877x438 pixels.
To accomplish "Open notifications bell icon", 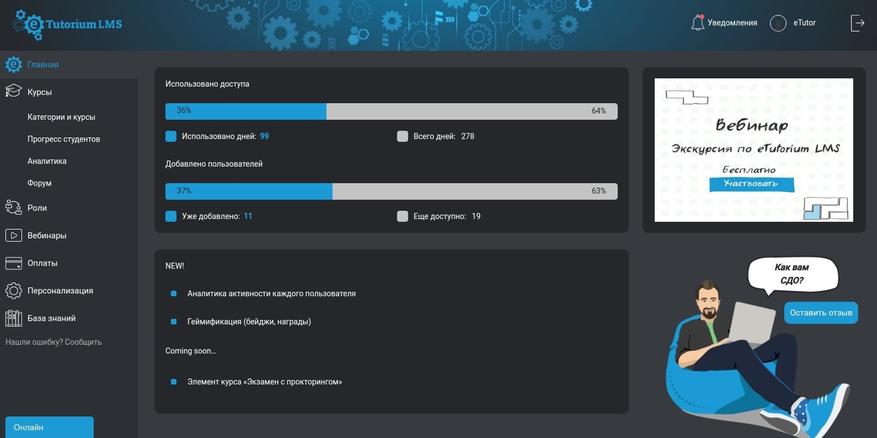I will [x=698, y=23].
